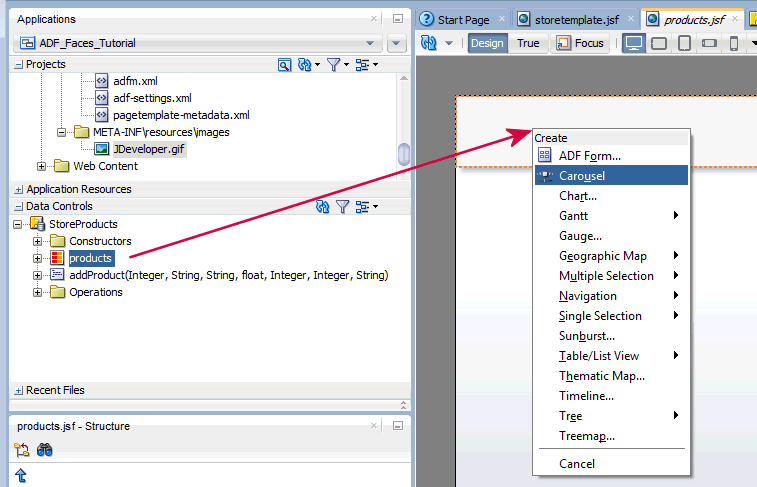Click the blue up arrow in the Structure panel

(21, 475)
